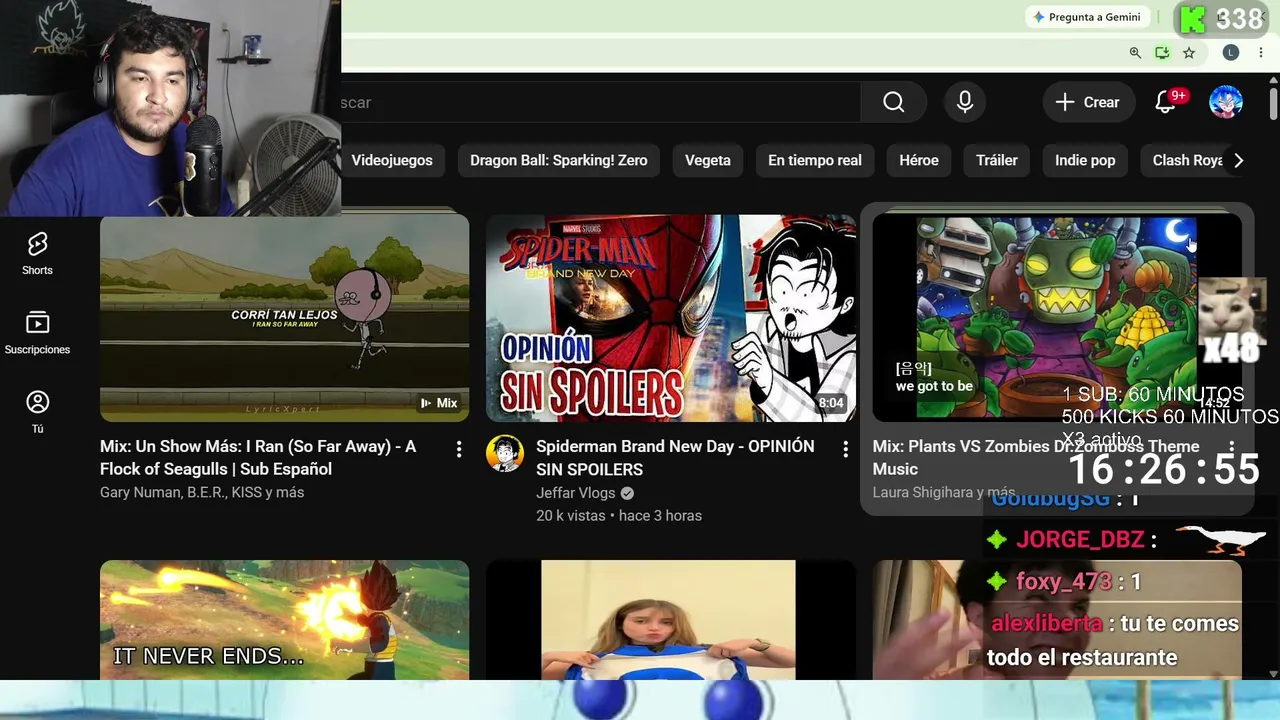Open options menu for Spiderman Brand New Day
Screen dimensions: 1280x720
pyautogui.click(x=845, y=450)
